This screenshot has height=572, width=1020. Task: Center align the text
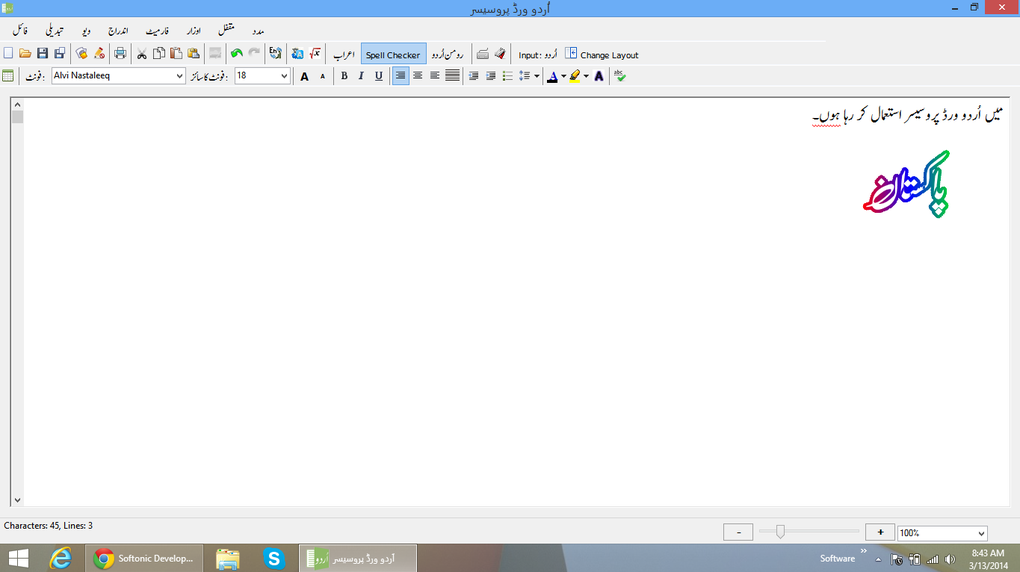(x=418, y=76)
